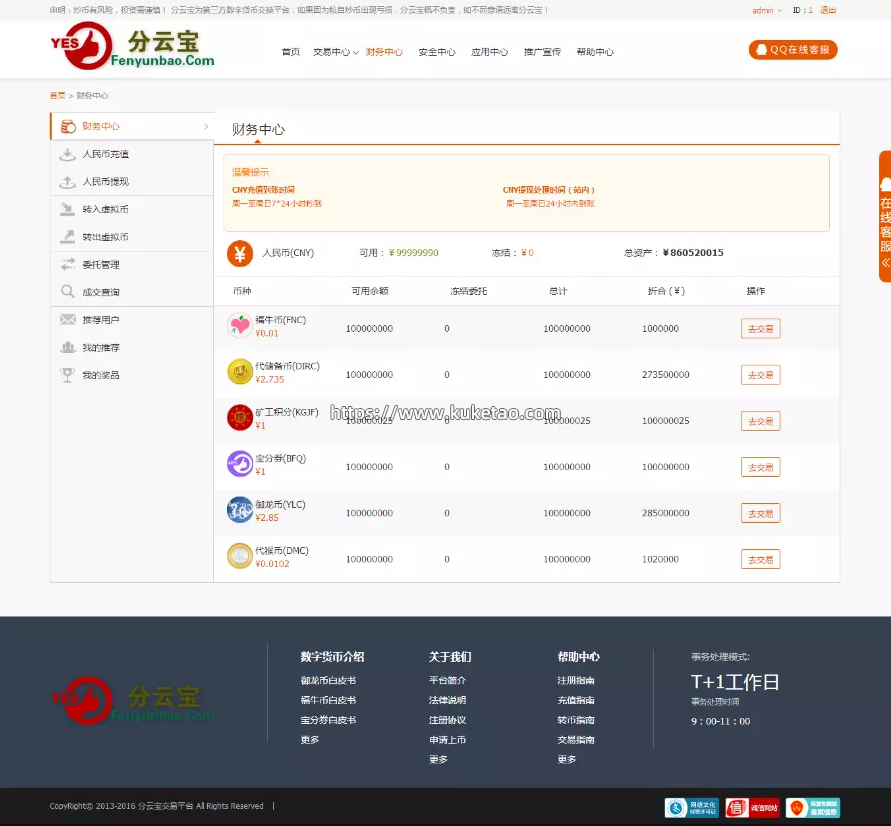
Task: Click the chevron on 财务中心 sidebar item
Action: click(x=206, y=126)
